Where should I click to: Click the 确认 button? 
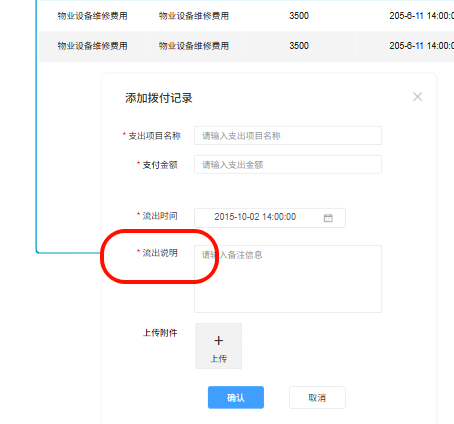pyautogui.click(x=236, y=397)
